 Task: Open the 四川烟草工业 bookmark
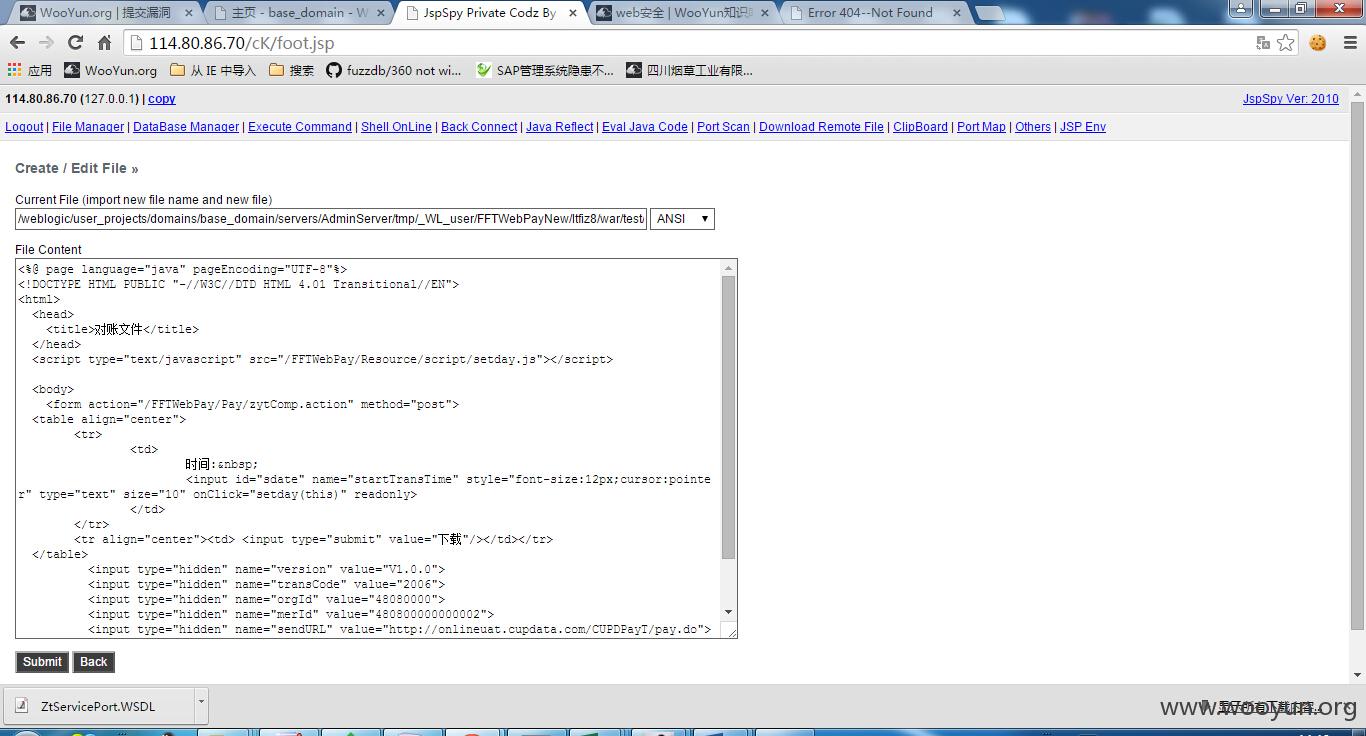(x=689, y=70)
